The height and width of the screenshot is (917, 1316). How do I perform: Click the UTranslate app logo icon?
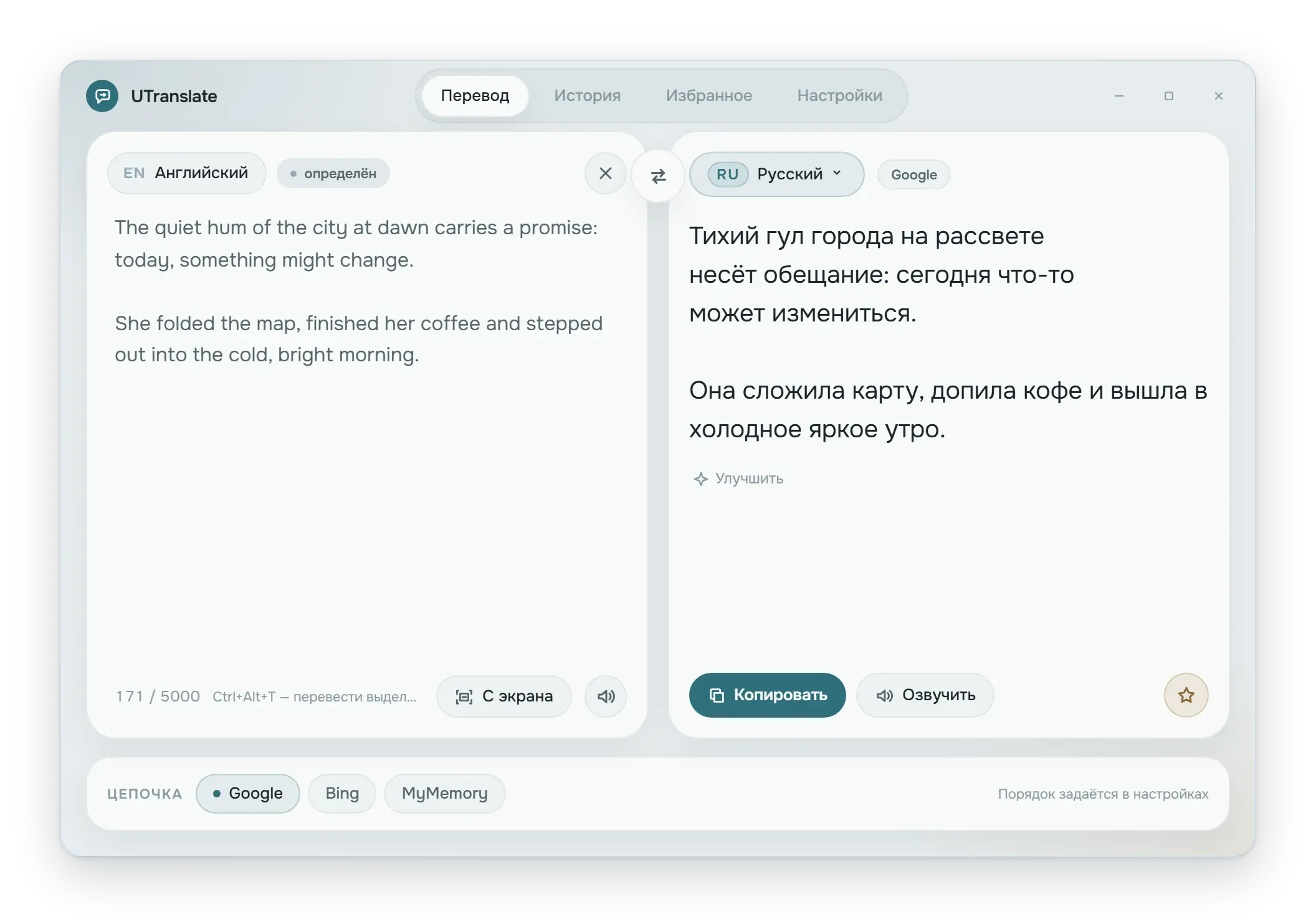(102, 96)
